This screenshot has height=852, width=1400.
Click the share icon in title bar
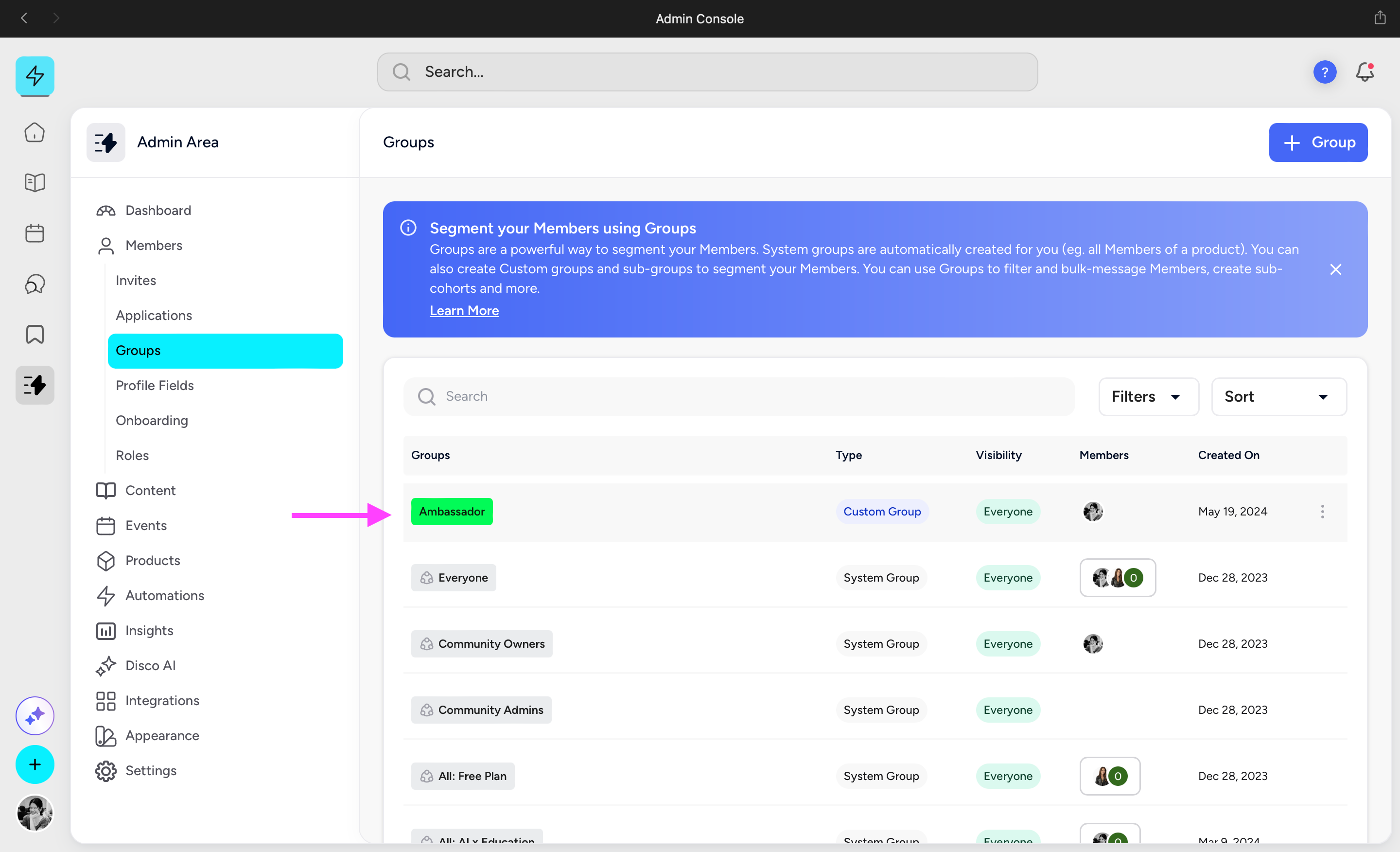pos(1380,18)
